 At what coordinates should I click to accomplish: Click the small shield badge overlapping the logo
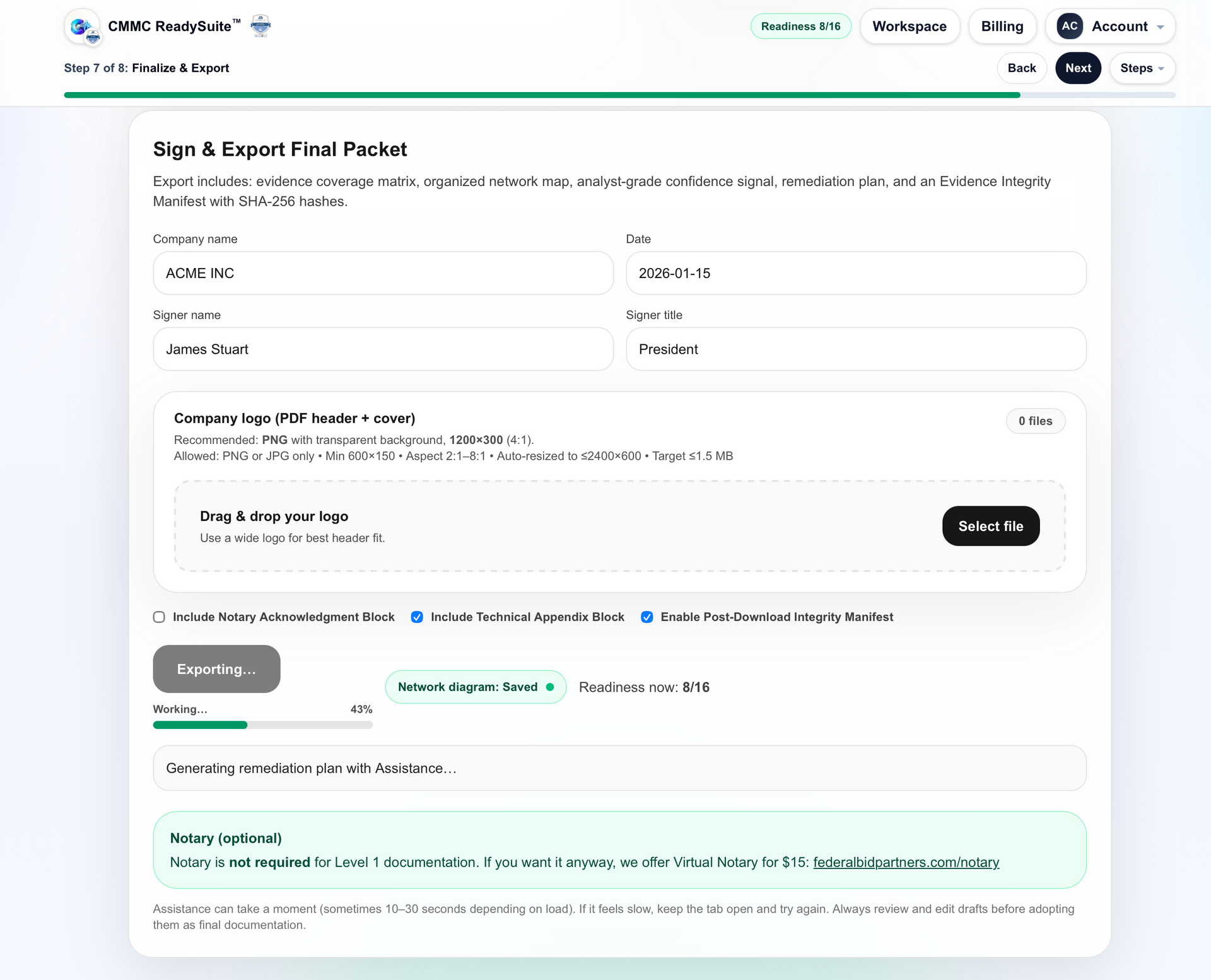tap(93, 38)
